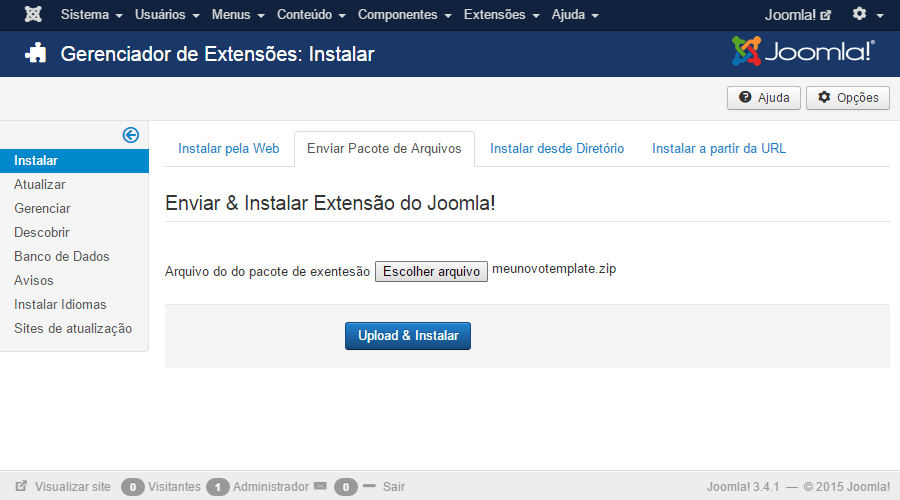Open the Sistema menu
Viewport: 900px width, 500px height.
pos(92,14)
